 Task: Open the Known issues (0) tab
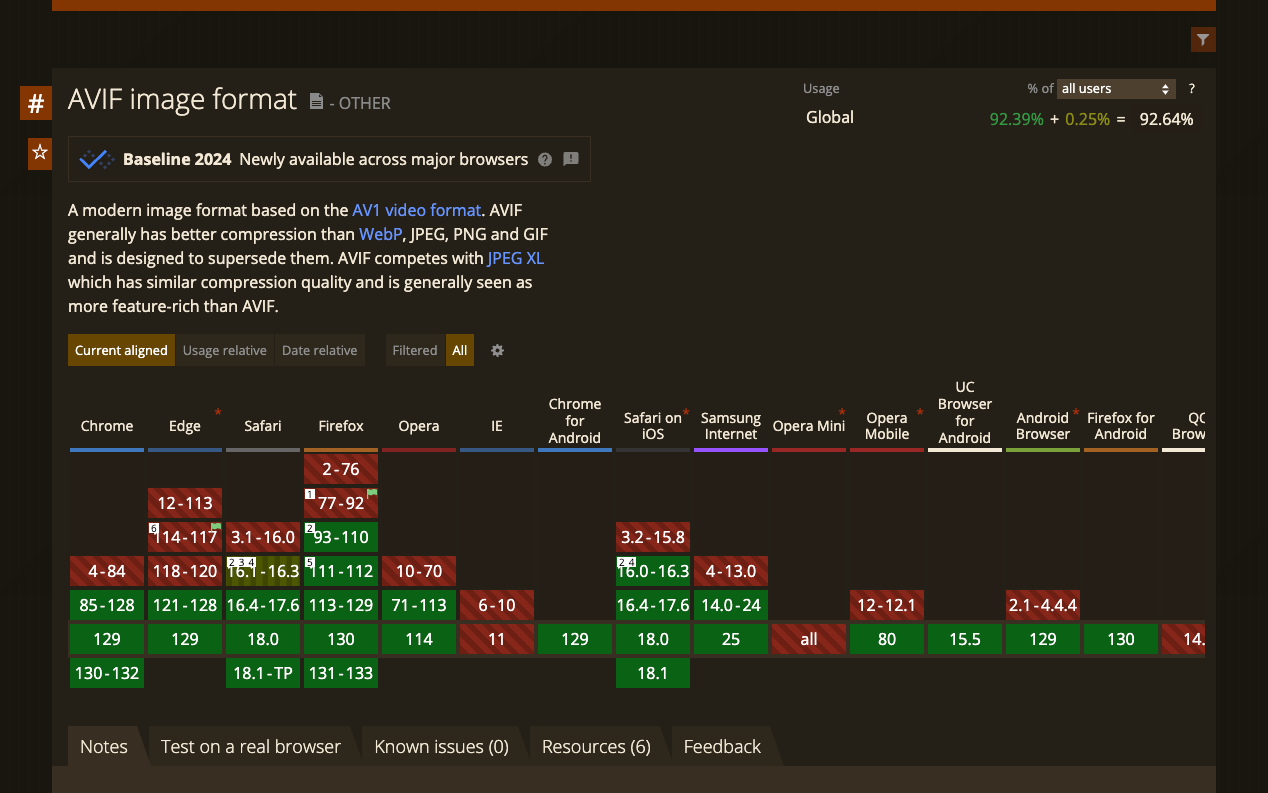coord(442,746)
